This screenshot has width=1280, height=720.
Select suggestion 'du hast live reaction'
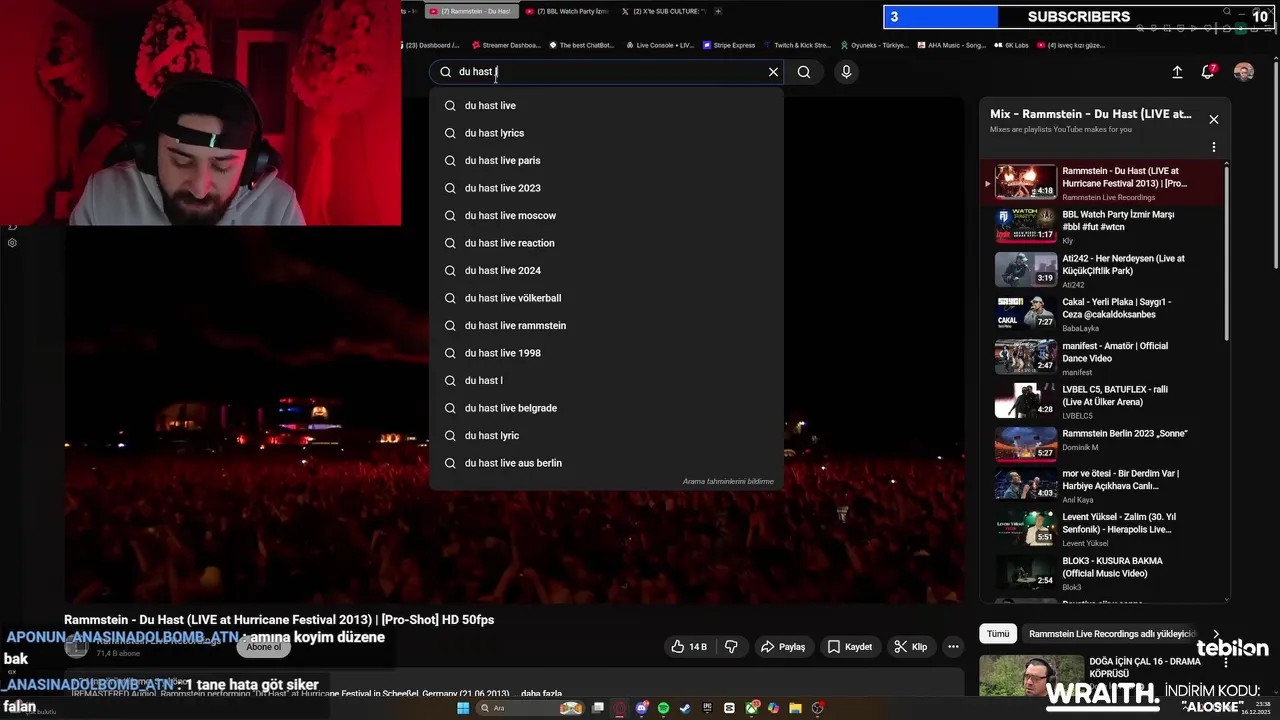coord(606,243)
